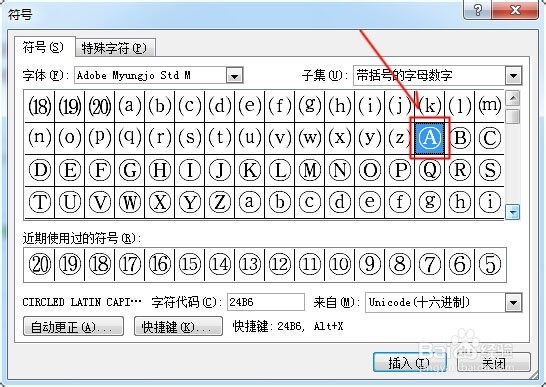
Task: Switch to the 符号(S) tab
Action: pyautogui.click(x=44, y=47)
